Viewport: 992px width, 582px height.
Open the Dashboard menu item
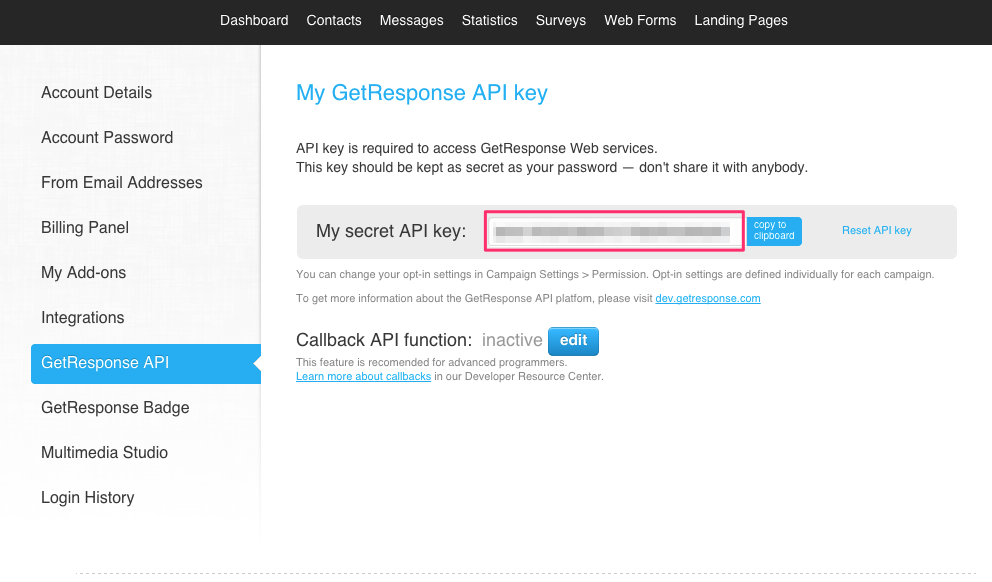click(x=254, y=20)
